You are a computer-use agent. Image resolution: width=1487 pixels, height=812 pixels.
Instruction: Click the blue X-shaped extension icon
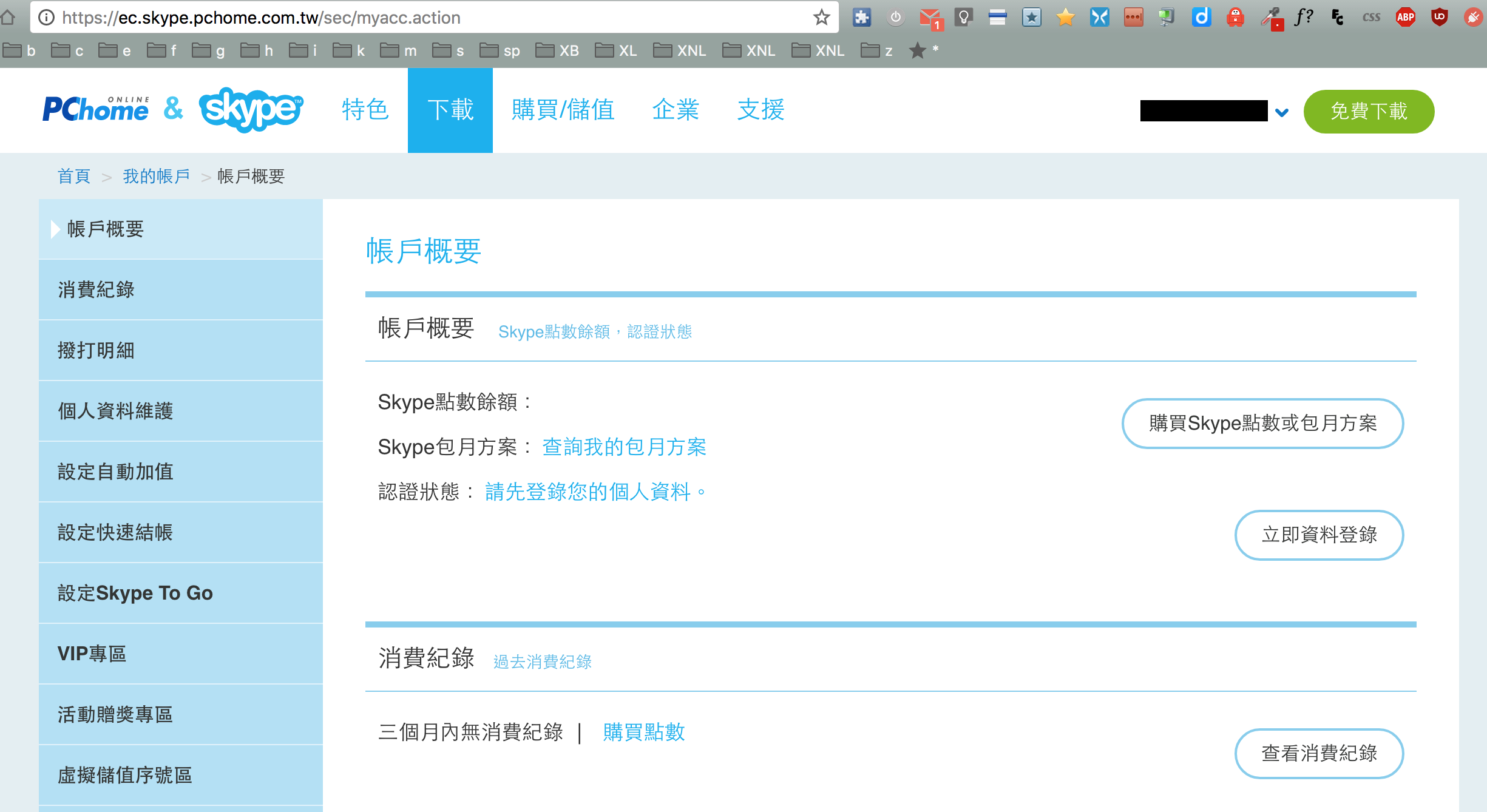pos(1099,18)
